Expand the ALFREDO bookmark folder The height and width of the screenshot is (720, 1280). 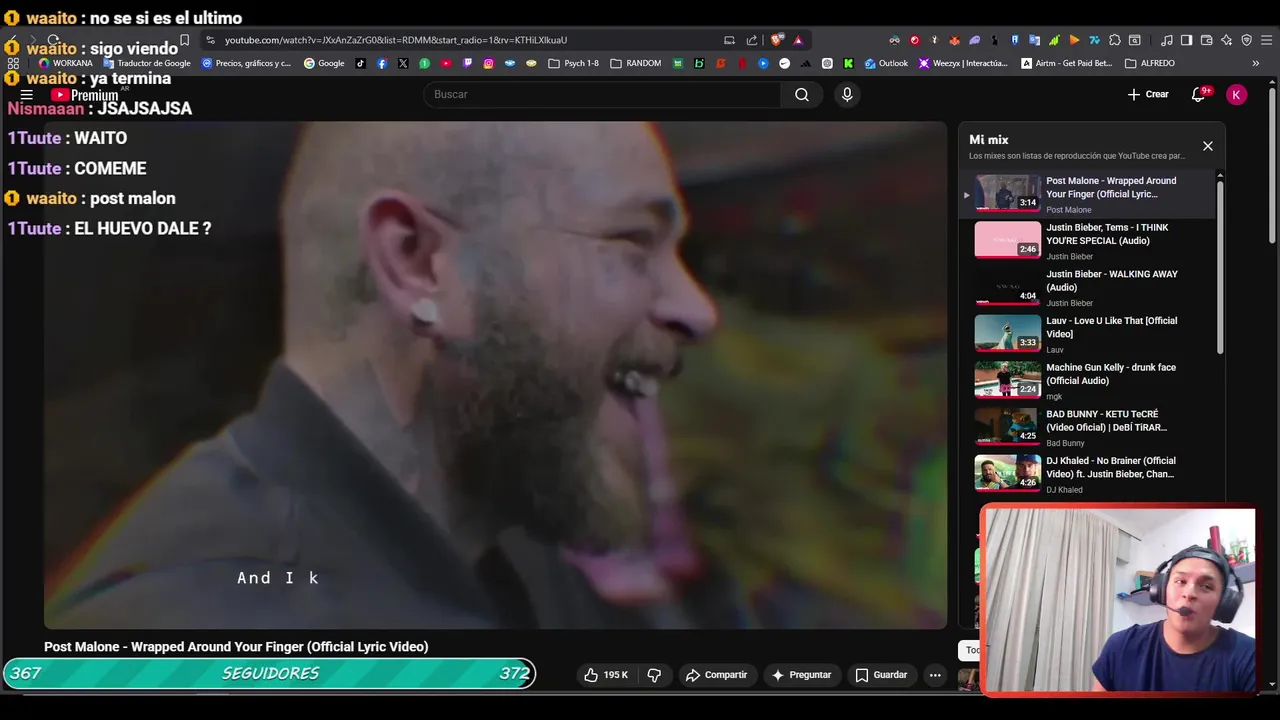click(x=1150, y=63)
